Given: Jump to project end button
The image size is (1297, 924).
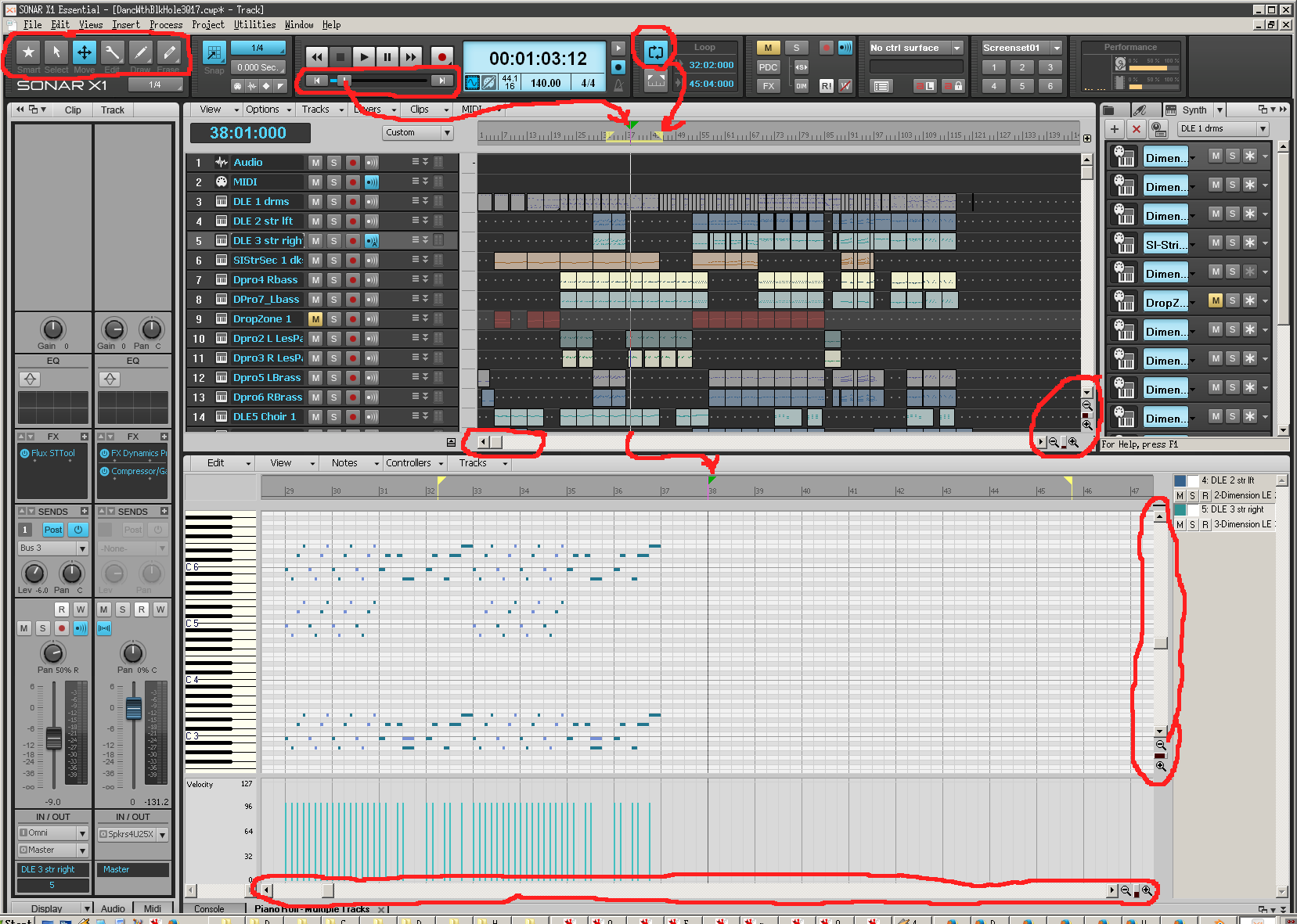Looking at the screenshot, I should pos(442,81).
